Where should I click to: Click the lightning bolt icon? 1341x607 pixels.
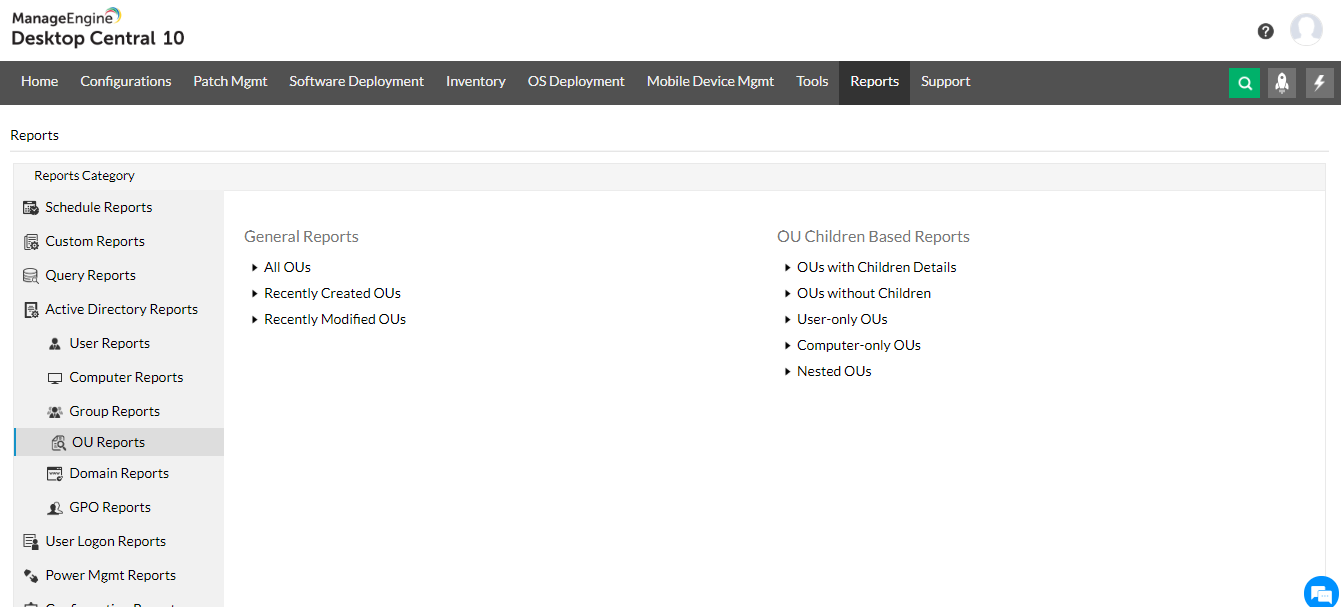coord(1320,83)
